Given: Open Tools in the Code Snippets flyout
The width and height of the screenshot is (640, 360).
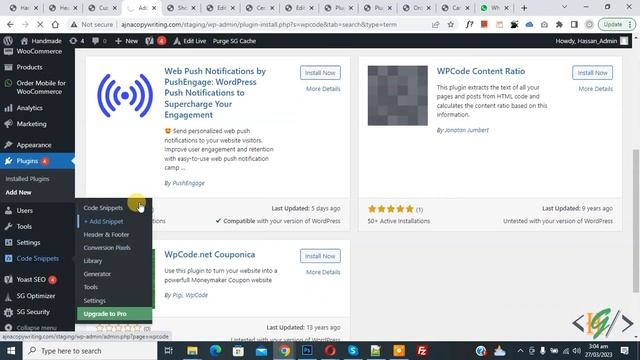Looking at the screenshot, I should click(x=91, y=287).
